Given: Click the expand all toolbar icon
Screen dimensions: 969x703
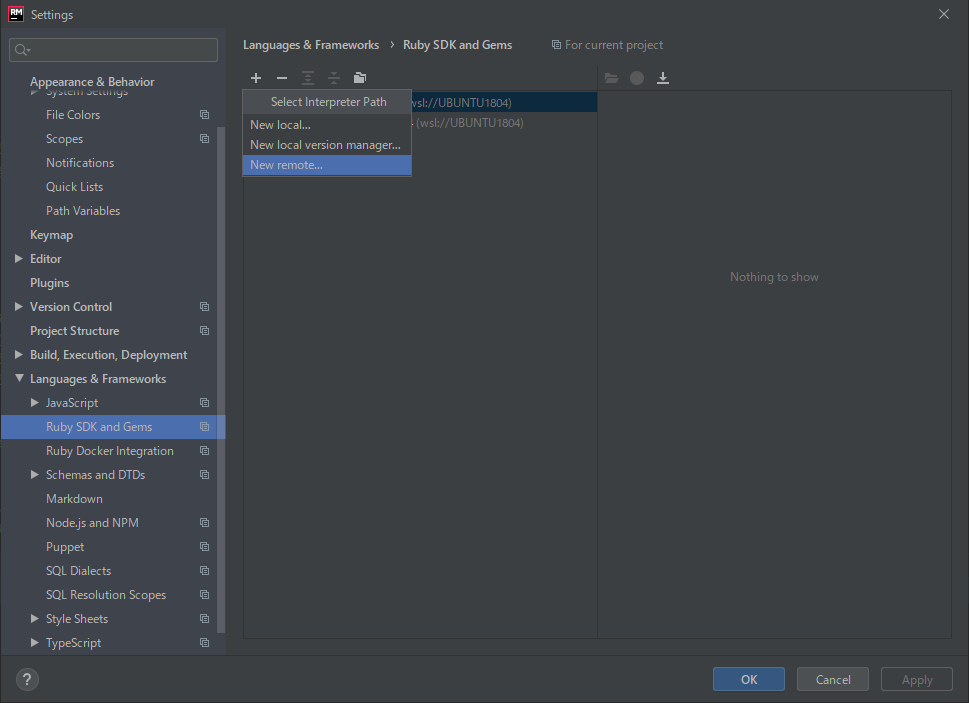Looking at the screenshot, I should (x=308, y=78).
